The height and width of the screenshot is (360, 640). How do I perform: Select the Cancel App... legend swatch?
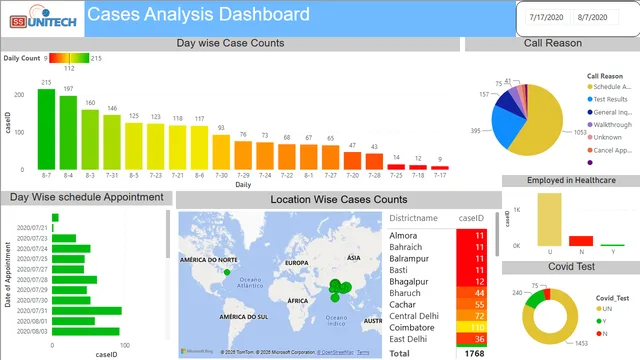coord(590,150)
